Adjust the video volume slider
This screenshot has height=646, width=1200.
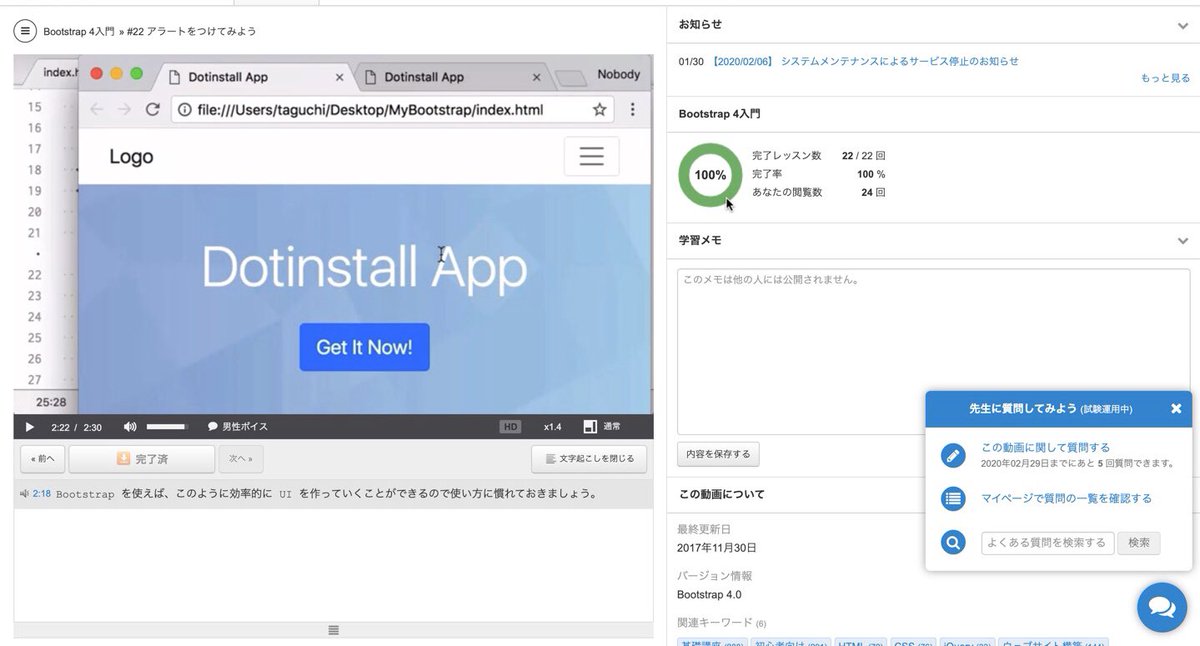pos(168,427)
